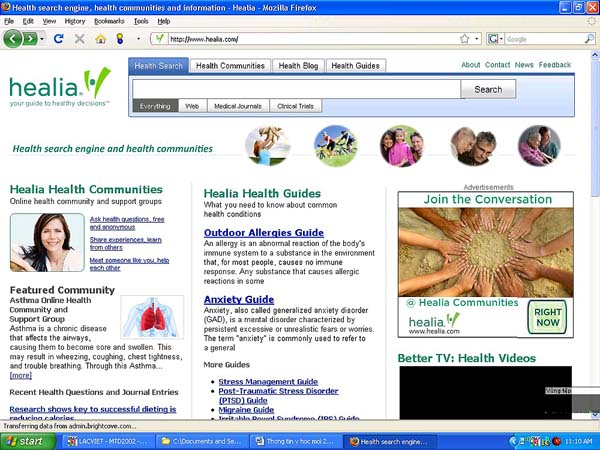Screen dimensions: 600x450
Task: Click the Firefox back arrow button
Action: (13, 39)
